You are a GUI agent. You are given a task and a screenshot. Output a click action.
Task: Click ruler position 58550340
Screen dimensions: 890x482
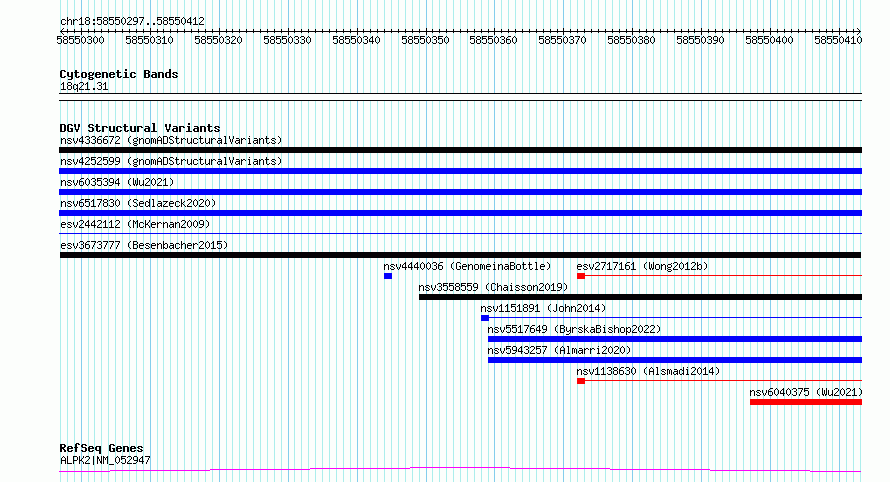point(356,40)
